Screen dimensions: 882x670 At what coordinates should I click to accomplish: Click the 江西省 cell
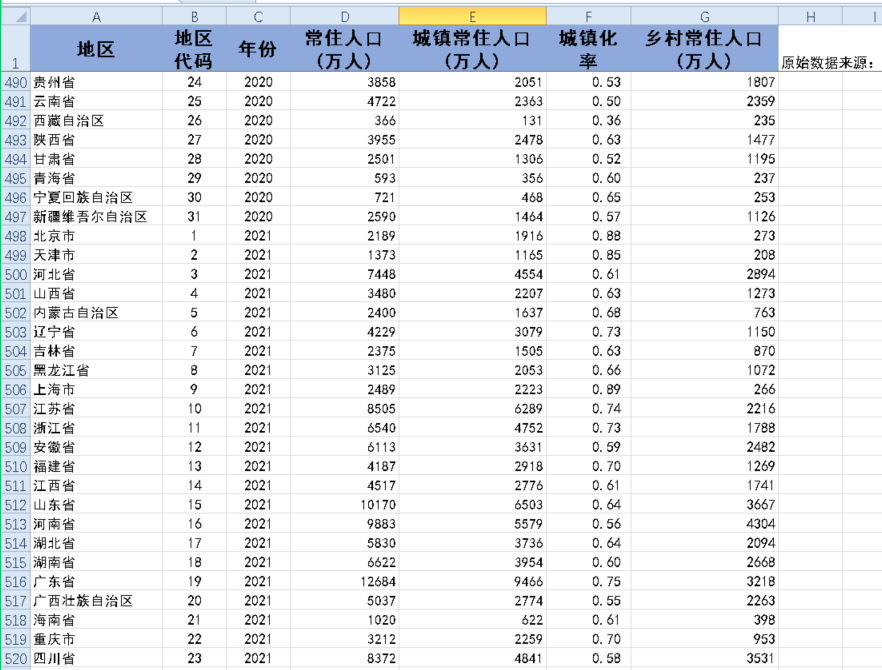coord(96,485)
